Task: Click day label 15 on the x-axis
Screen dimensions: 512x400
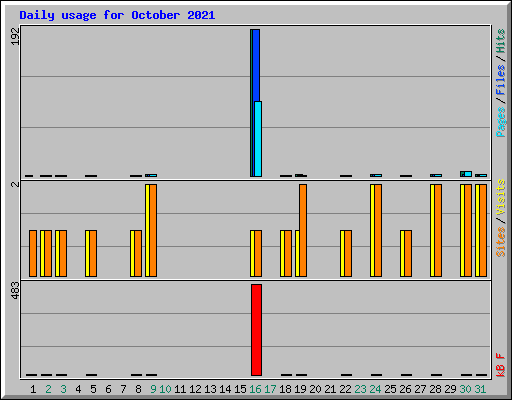Action: pos(240,389)
